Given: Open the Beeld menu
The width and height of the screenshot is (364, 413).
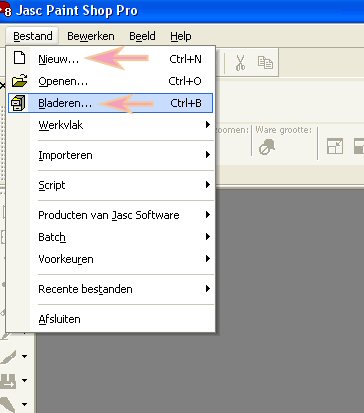Looking at the screenshot, I should 142,36.
